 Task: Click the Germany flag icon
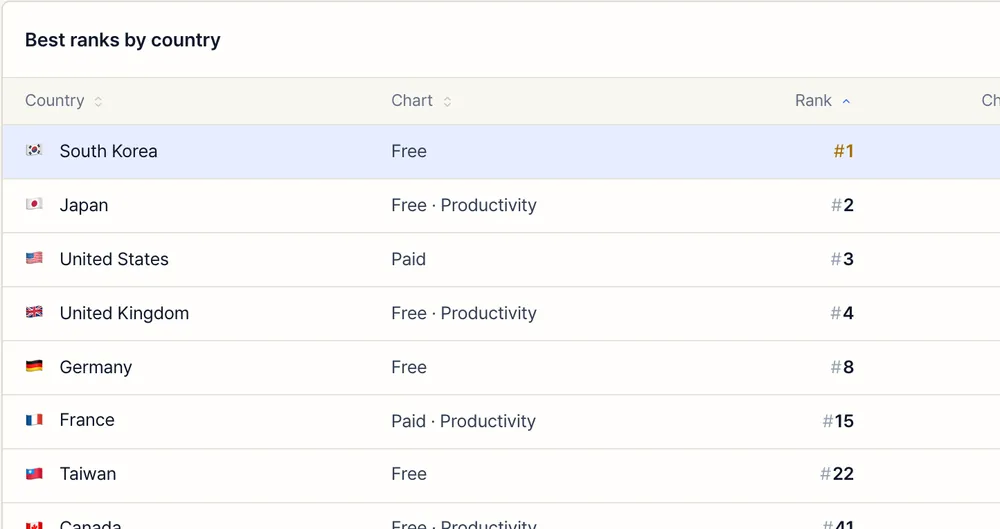34,366
